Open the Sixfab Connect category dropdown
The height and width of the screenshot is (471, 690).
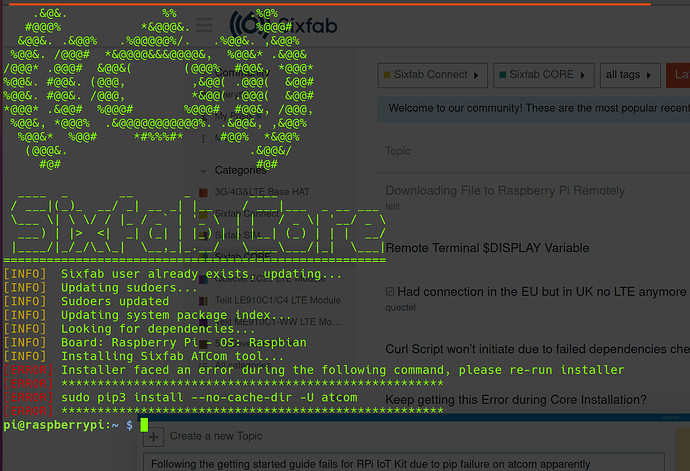pos(433,75)
